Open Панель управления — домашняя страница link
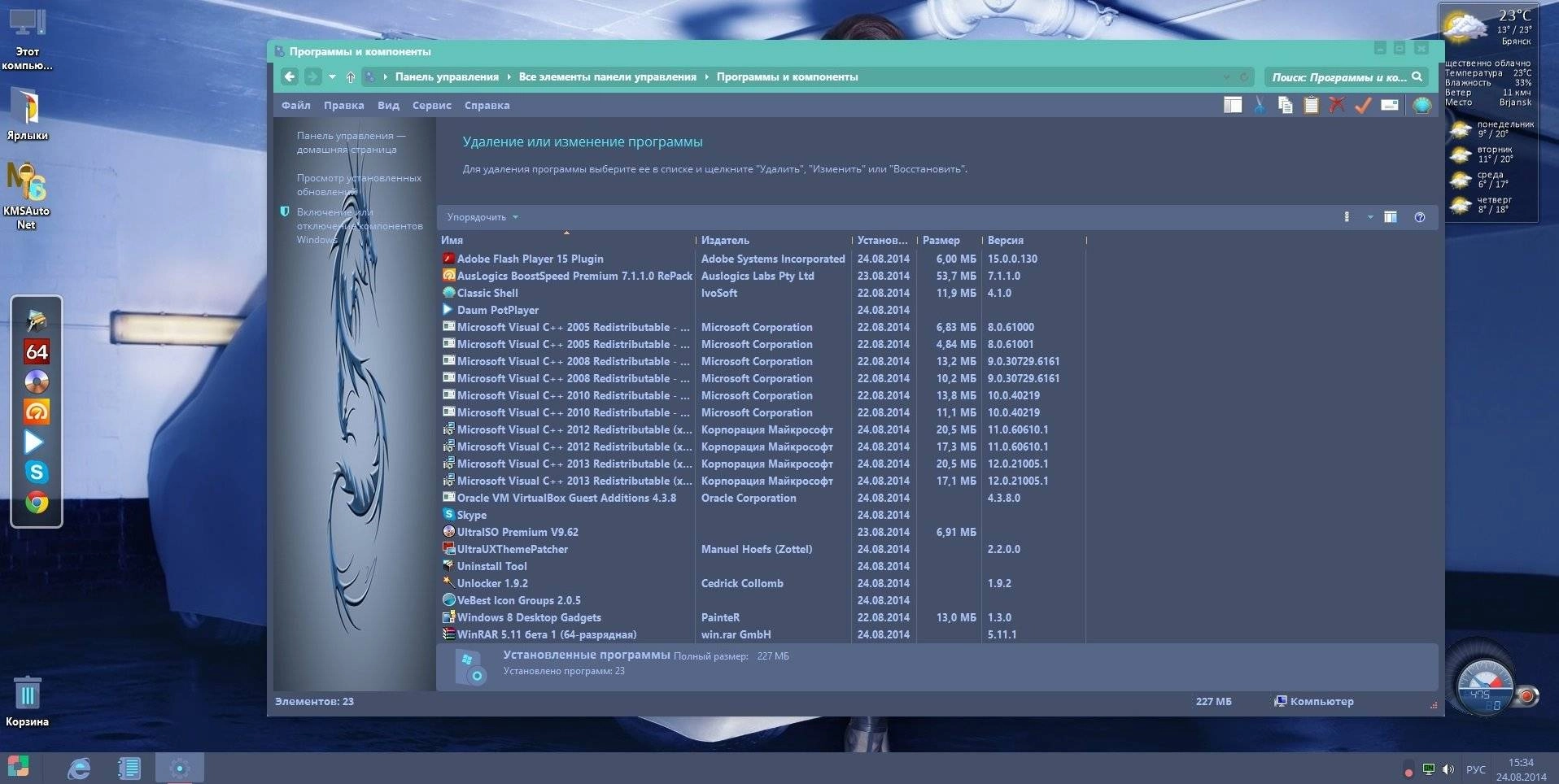The image size is (1559, 784). 351,142
